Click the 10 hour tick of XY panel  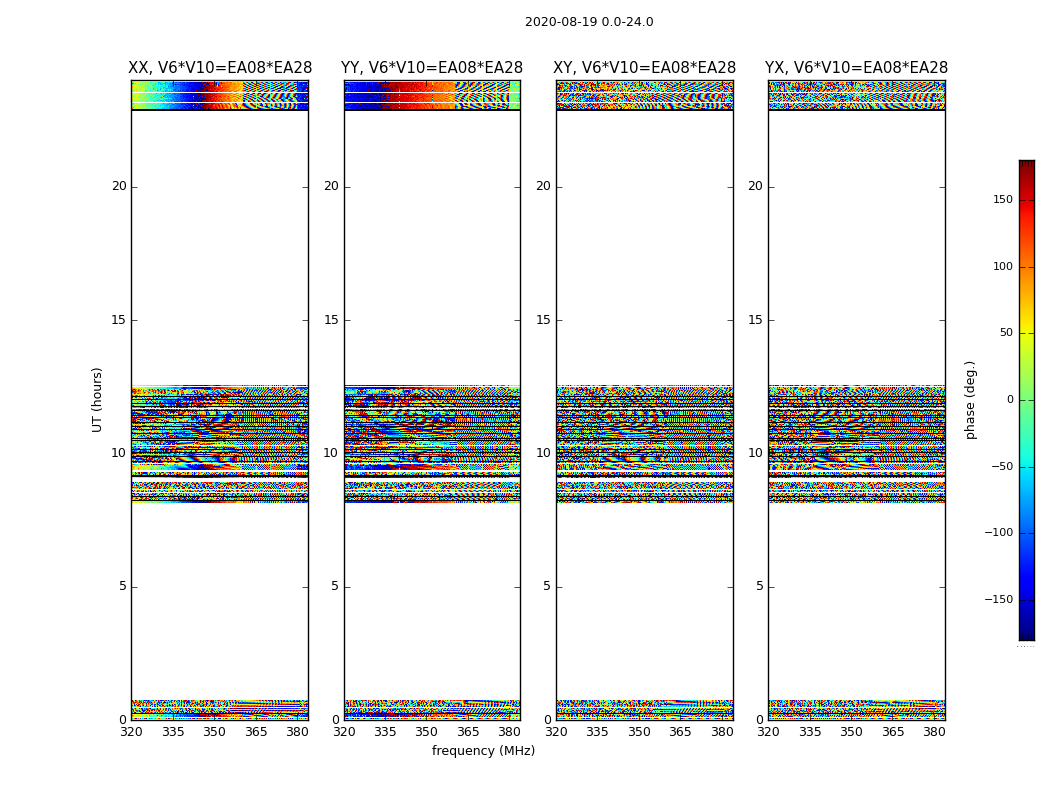pyautogui.click(x=544, y=453)
